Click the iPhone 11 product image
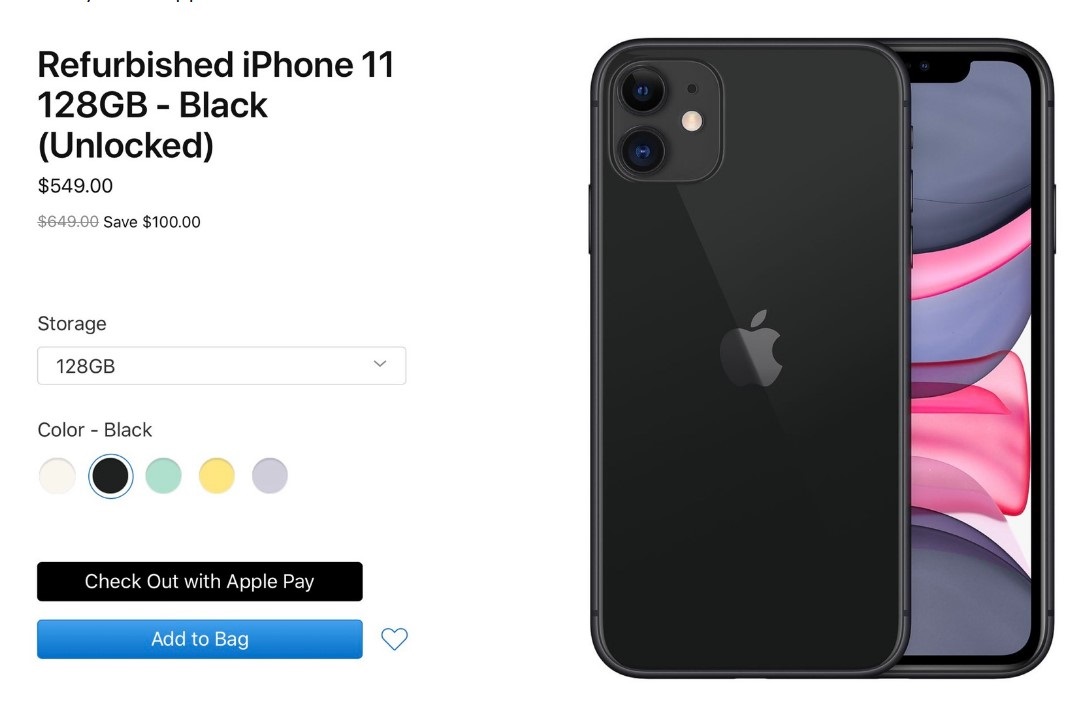The width and height of the screenshot is (1084, 717). pos(822,357)
